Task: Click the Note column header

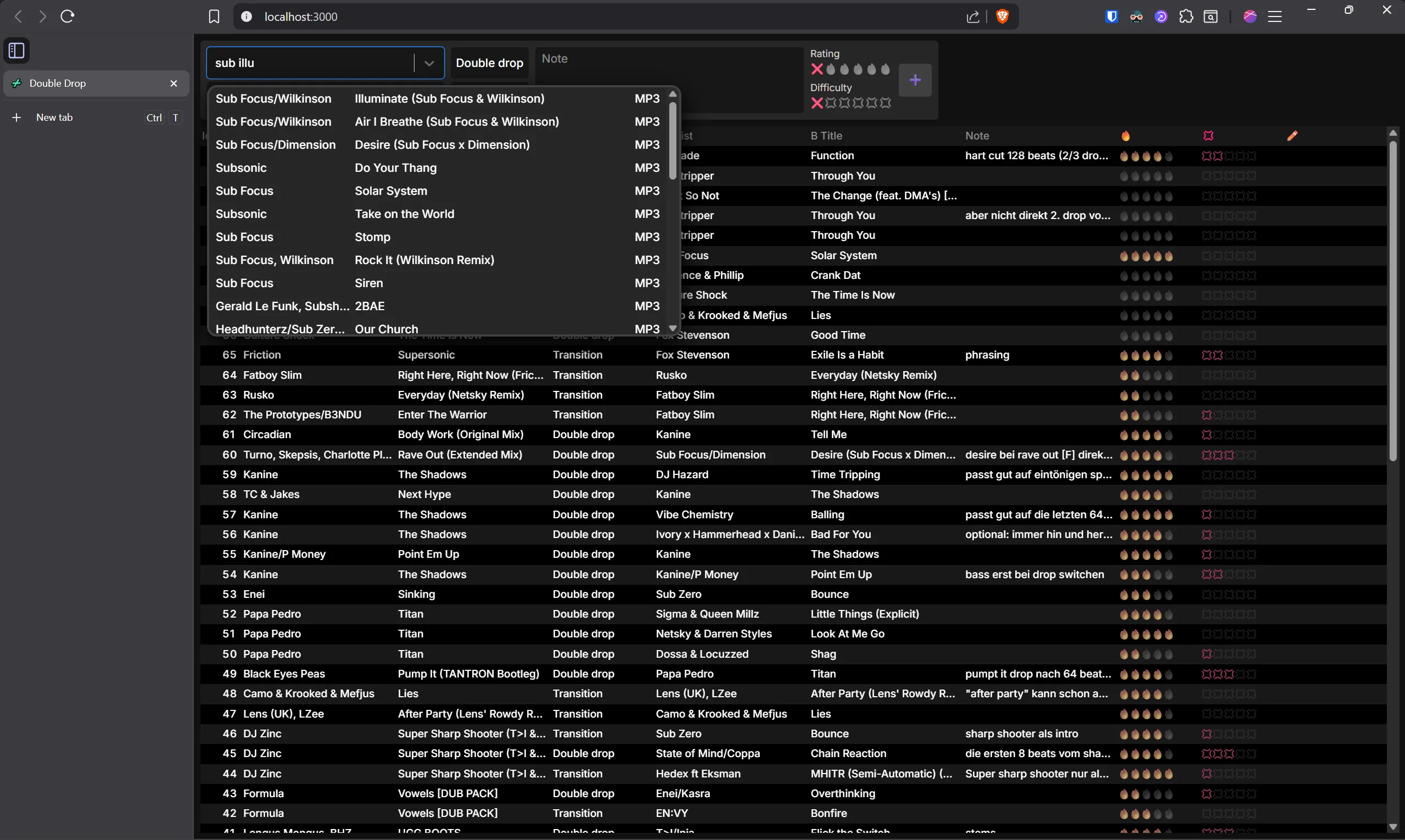Action: click(977, 136)
